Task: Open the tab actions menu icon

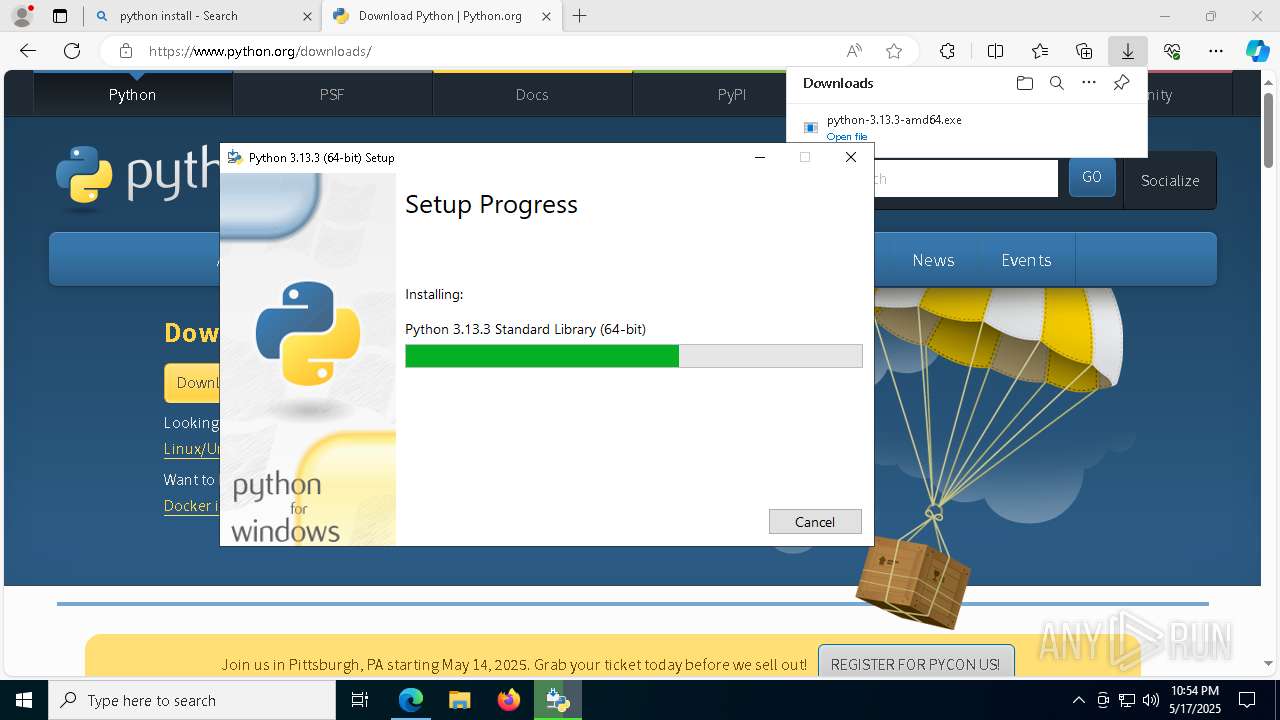Action: 60,16
